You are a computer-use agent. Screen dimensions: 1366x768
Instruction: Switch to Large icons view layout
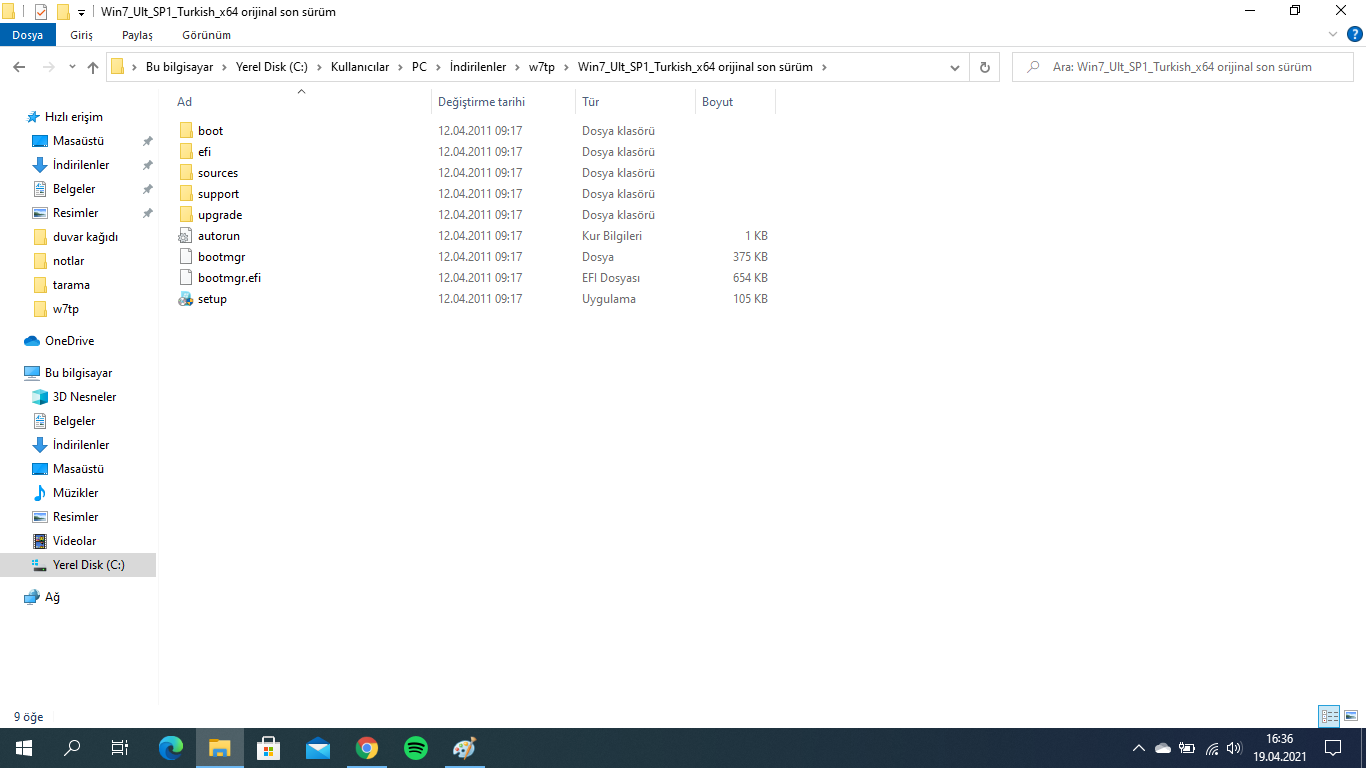pos(1351,716)
